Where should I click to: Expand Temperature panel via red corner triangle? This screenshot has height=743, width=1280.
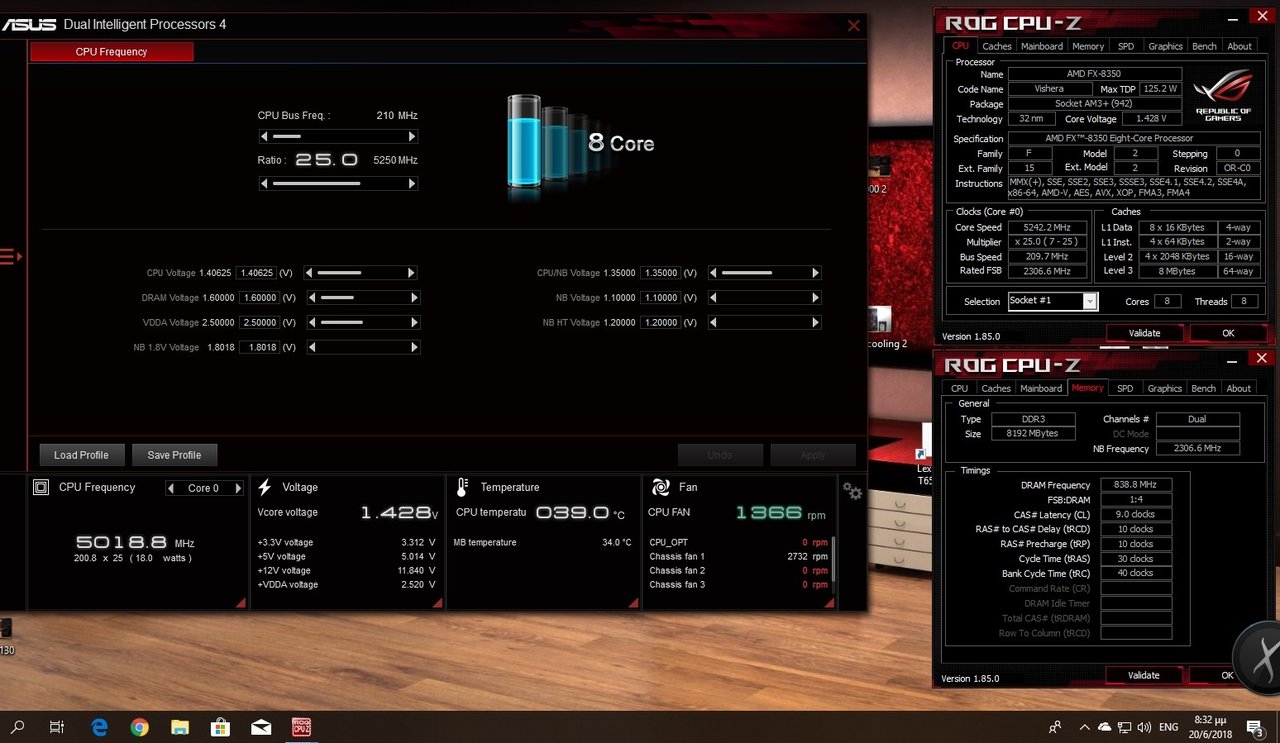tap(633, 603)
